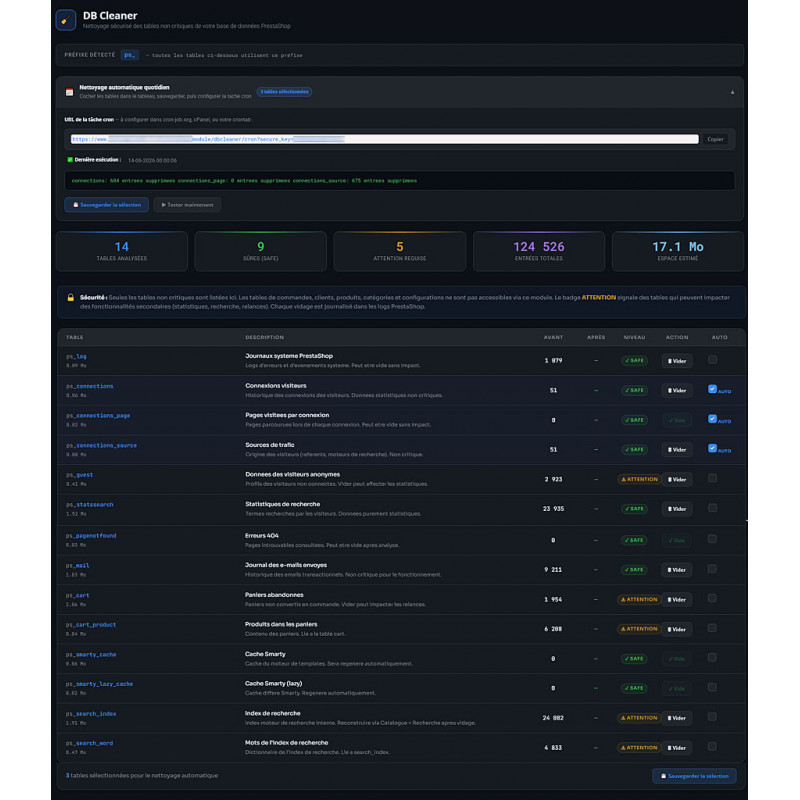The width and height of the screenshot is (800, 800).
Task: Click the 14 Tables analysées card
Action: pos(122,251)
